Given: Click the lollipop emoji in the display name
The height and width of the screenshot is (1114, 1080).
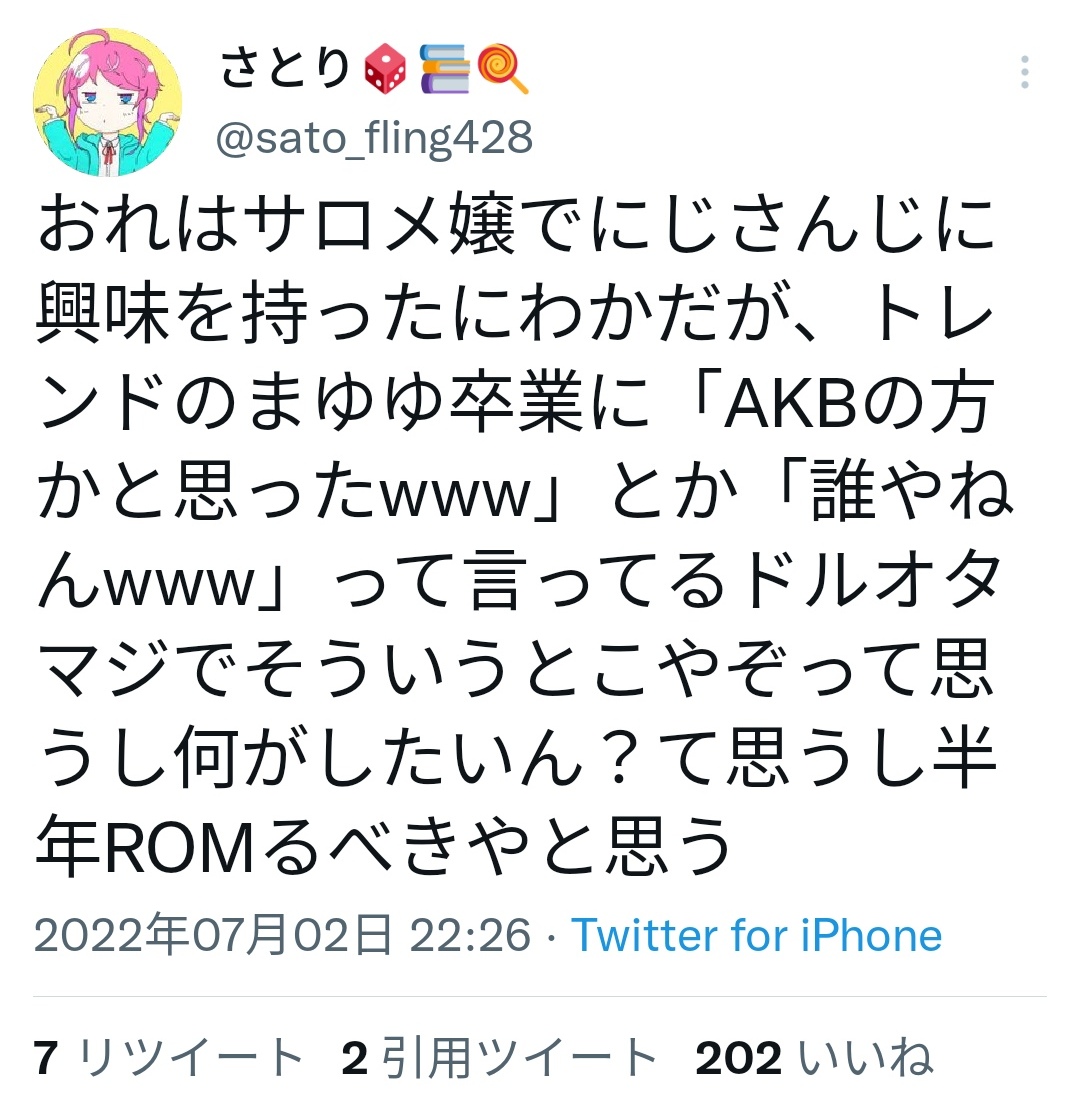Looking at the screenshot, I should point(503,69).
